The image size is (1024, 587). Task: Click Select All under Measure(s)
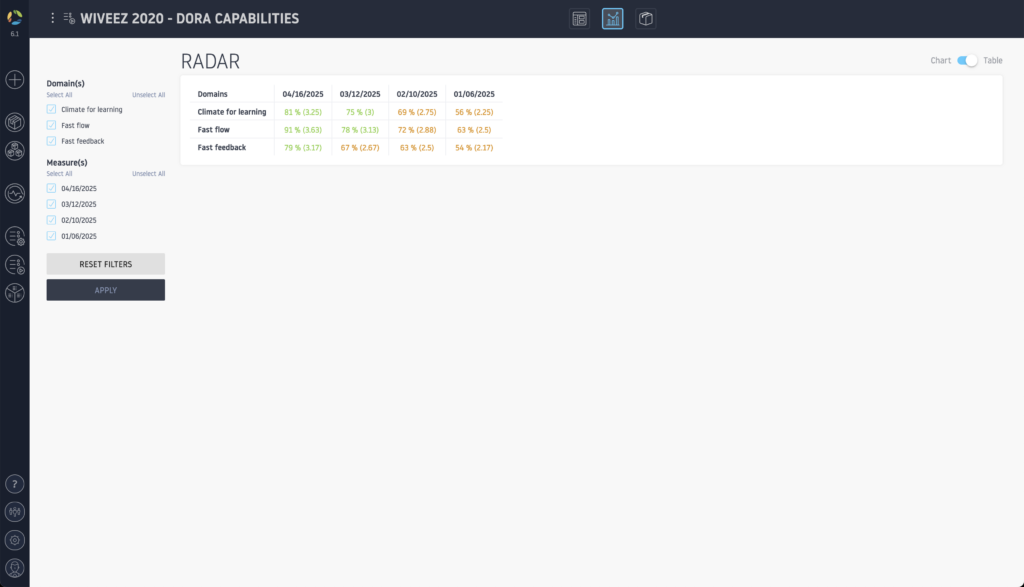(x=60, y=174)
